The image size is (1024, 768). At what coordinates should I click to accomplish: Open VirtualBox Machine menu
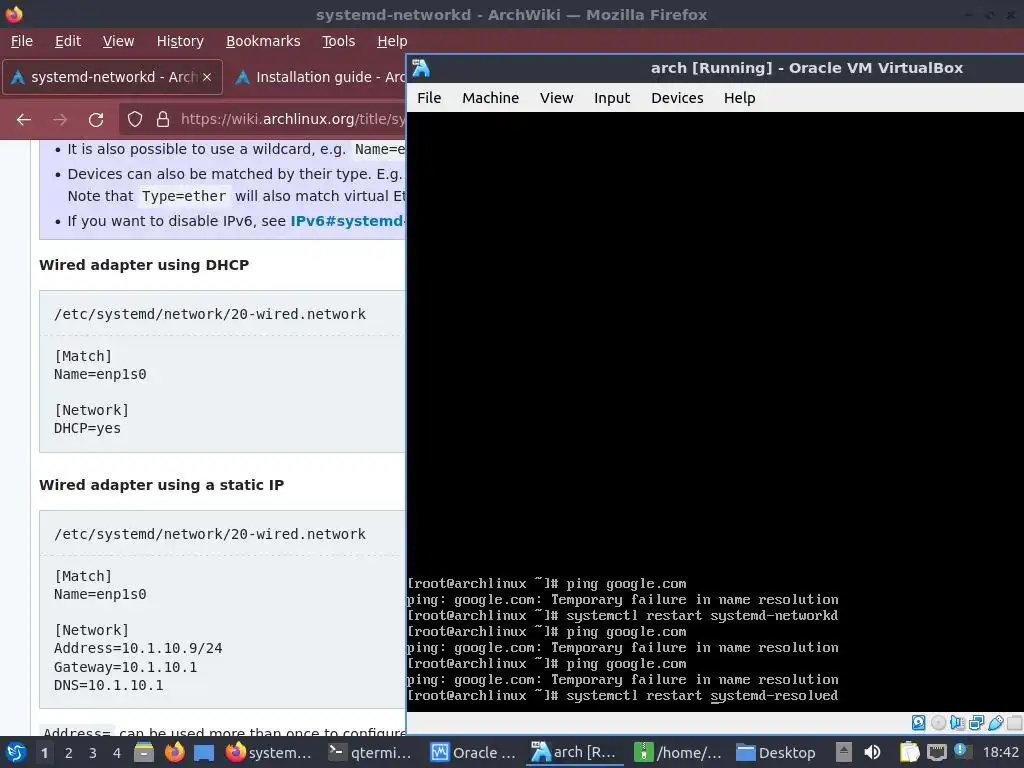click(x=490, y=98)
